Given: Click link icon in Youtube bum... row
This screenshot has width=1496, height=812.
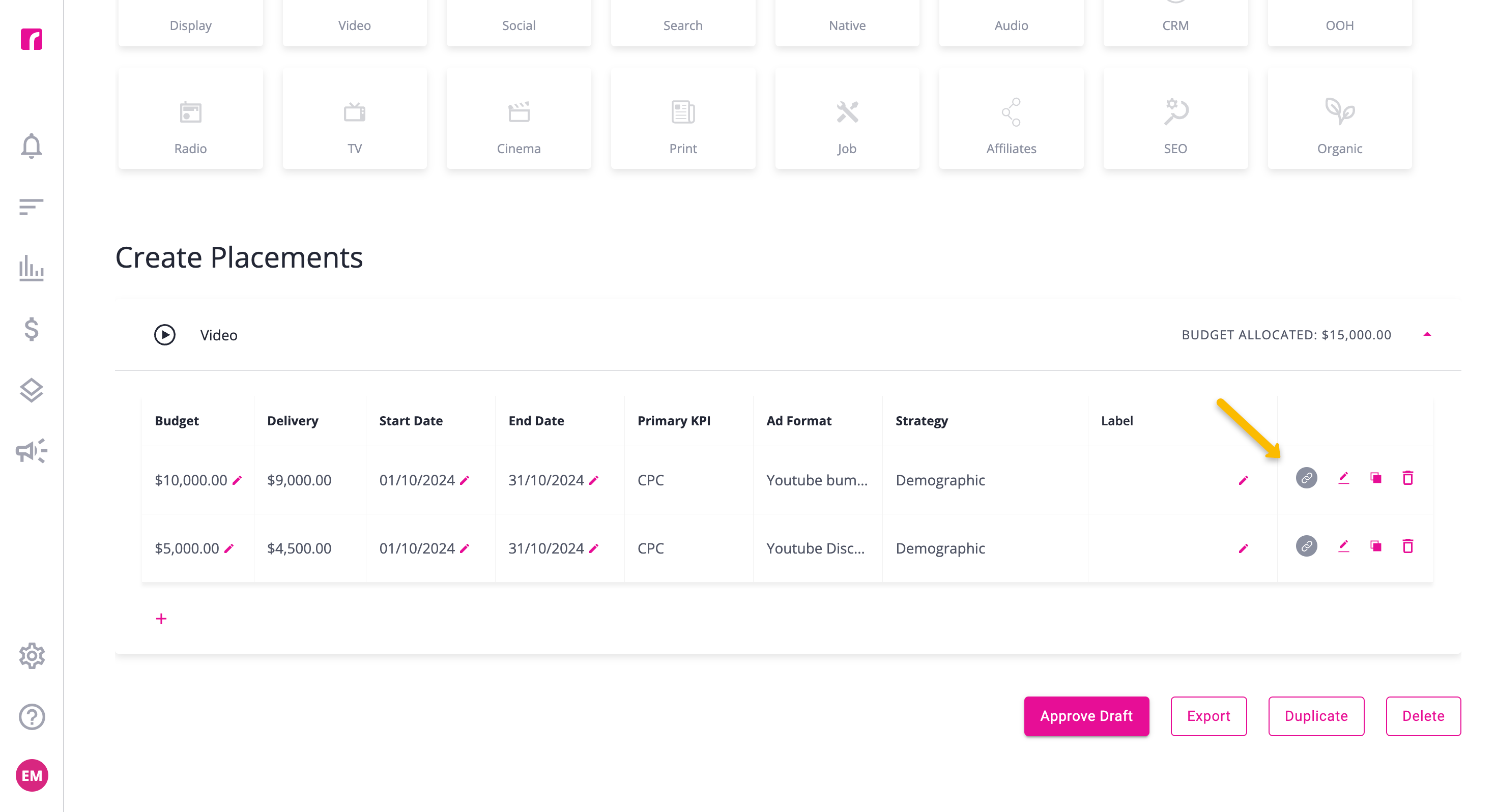Looking at the screenshot, I should (x=1307, y=478).
